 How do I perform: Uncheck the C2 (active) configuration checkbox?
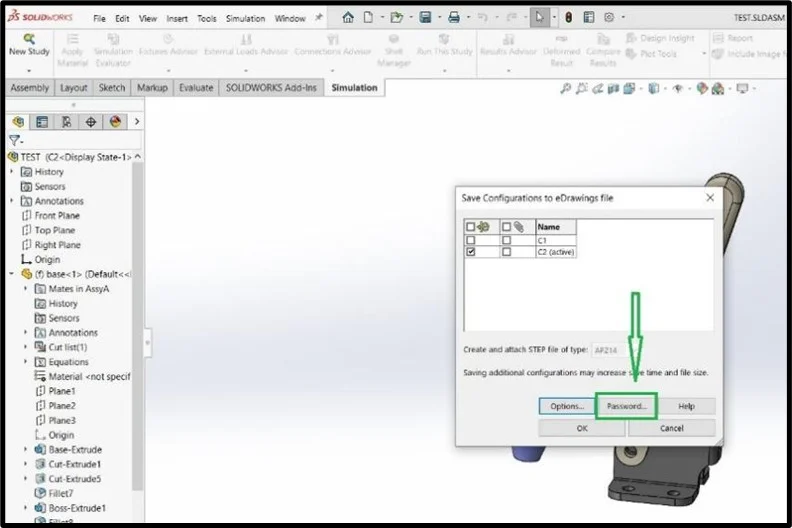click(x=471, y=252)
